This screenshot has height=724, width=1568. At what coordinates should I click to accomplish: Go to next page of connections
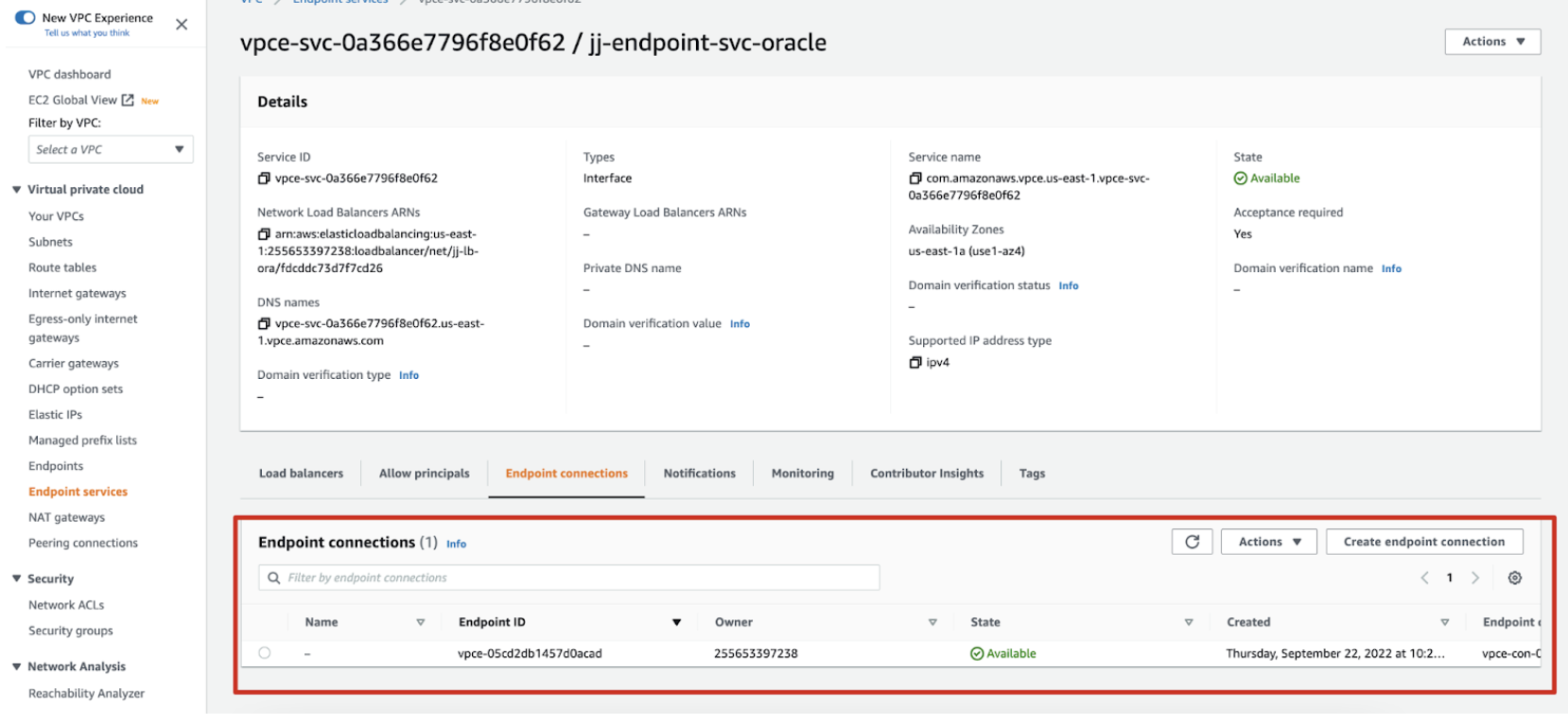1475,578
